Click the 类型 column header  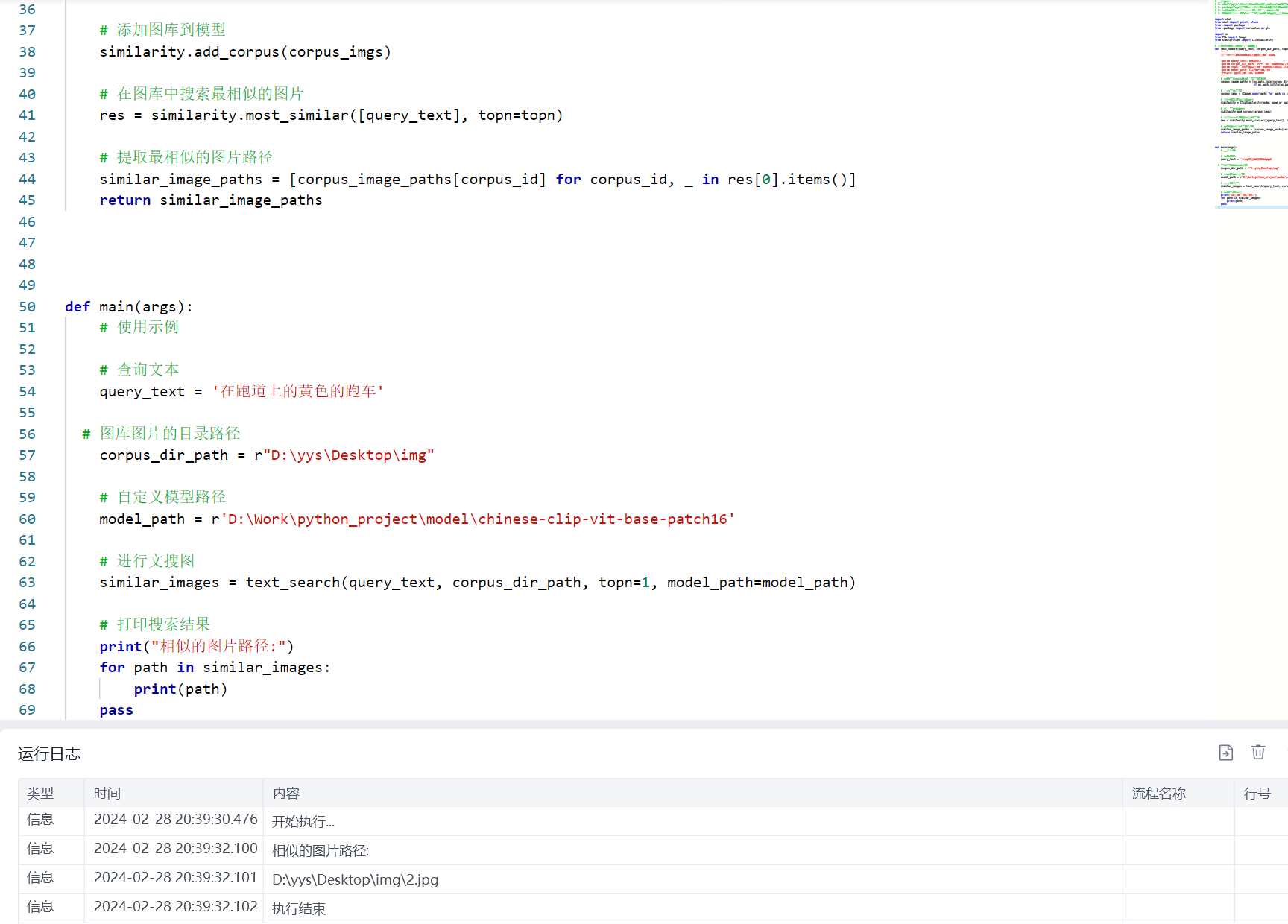pos(40,794)
